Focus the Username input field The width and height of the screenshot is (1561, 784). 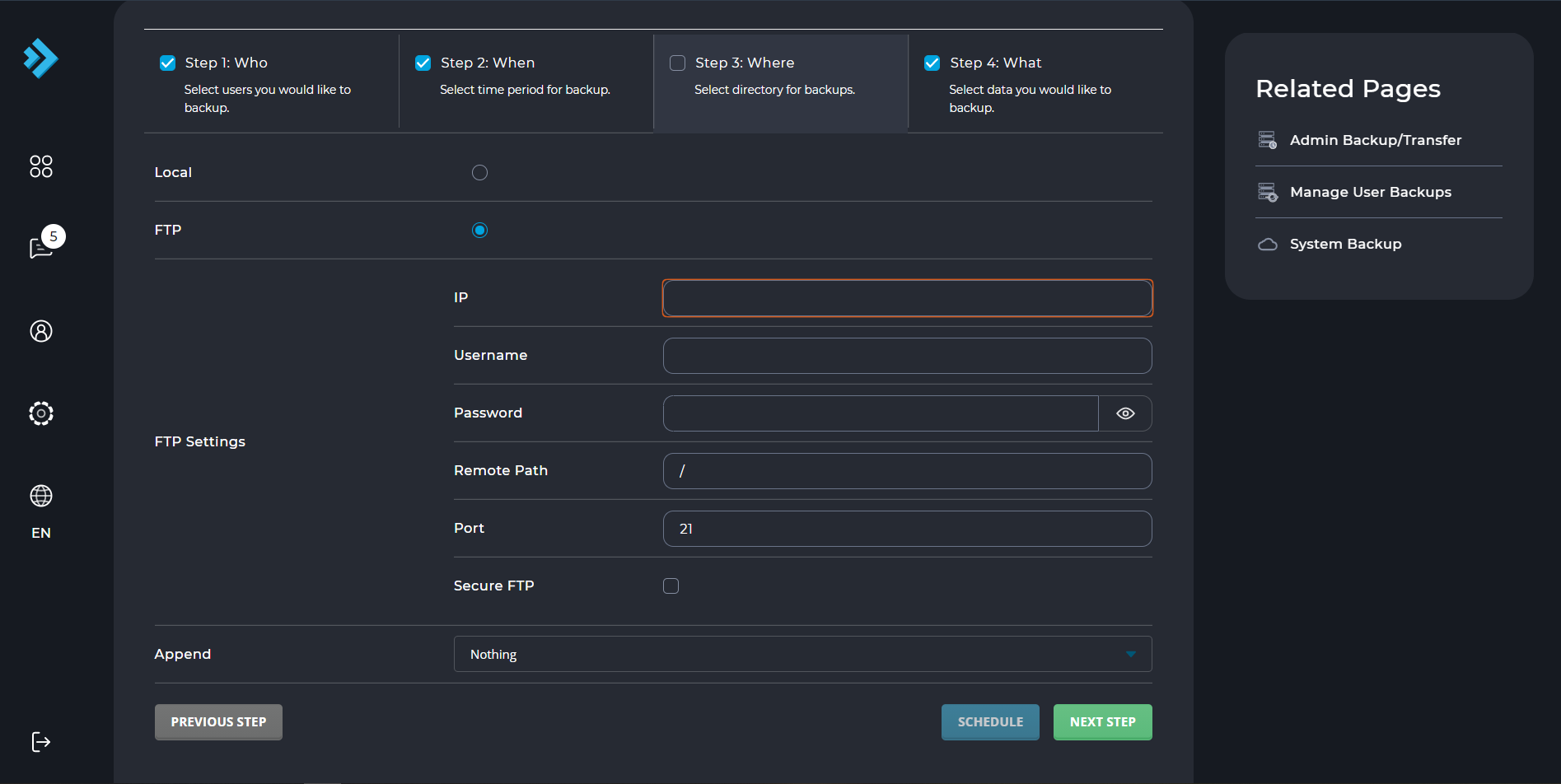[x=907, y=356]
